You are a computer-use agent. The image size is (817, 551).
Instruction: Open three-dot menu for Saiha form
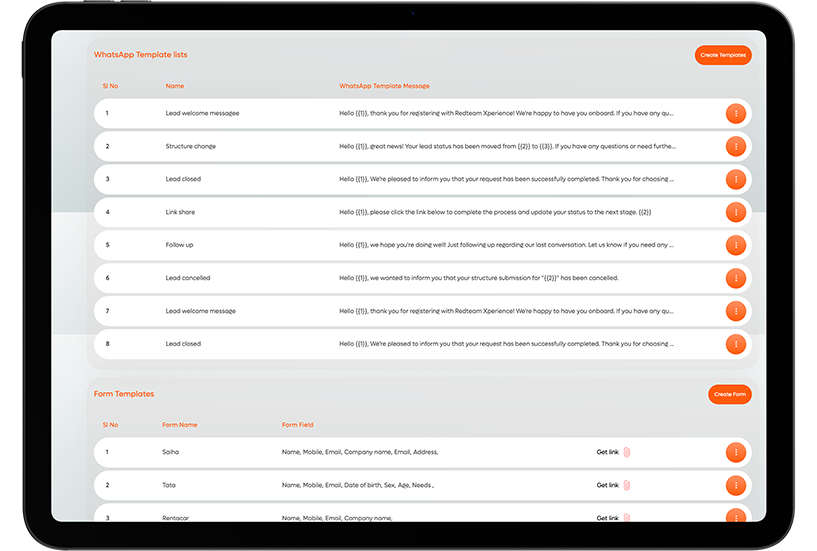pyautogui.click(x=736, y=452)
